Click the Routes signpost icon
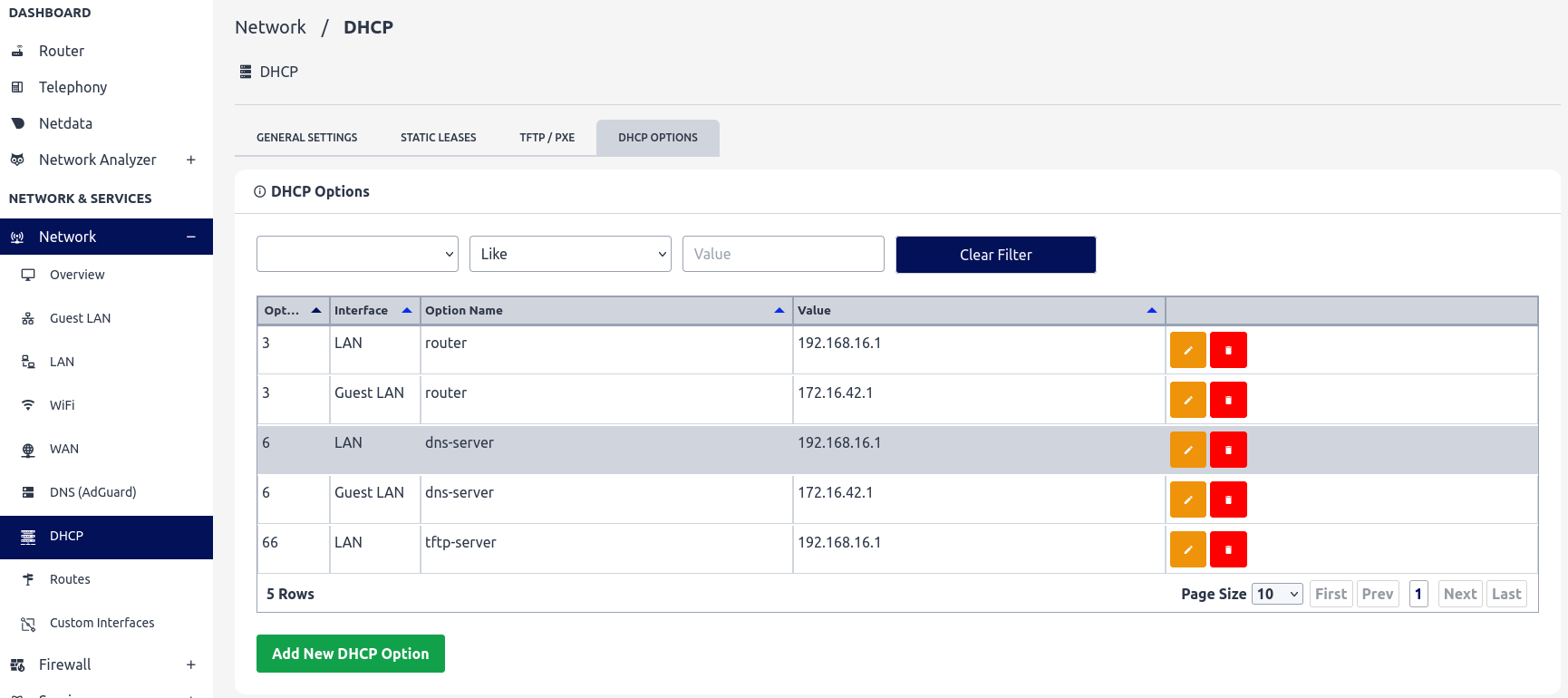1568x698 pixels. (x=28, y=580)
